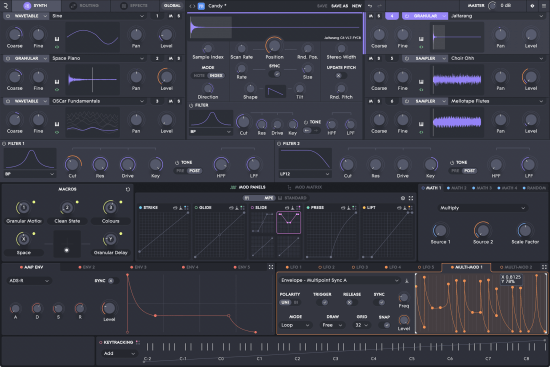
Task: Open the help question mark icon
Action: [x=532, y=6]
